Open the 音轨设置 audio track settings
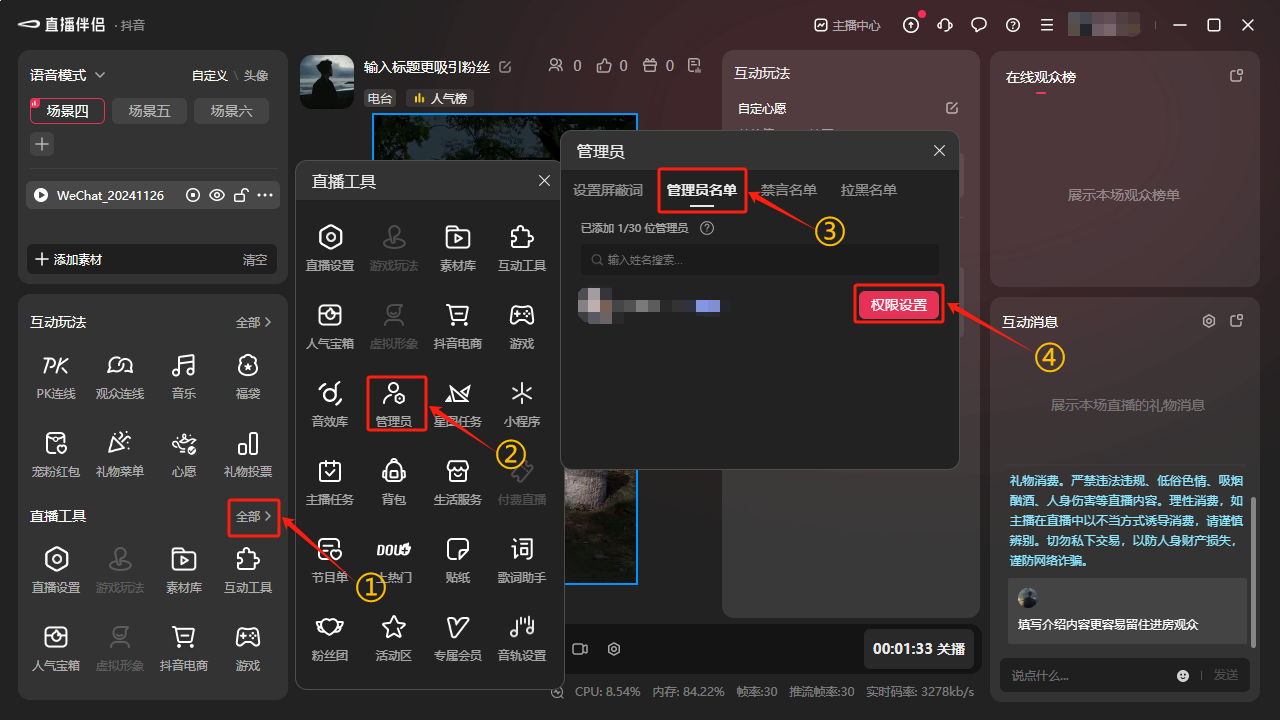The height and width of the screenshot is (720, 1280). pyautogui.click(x=522, y=637)
